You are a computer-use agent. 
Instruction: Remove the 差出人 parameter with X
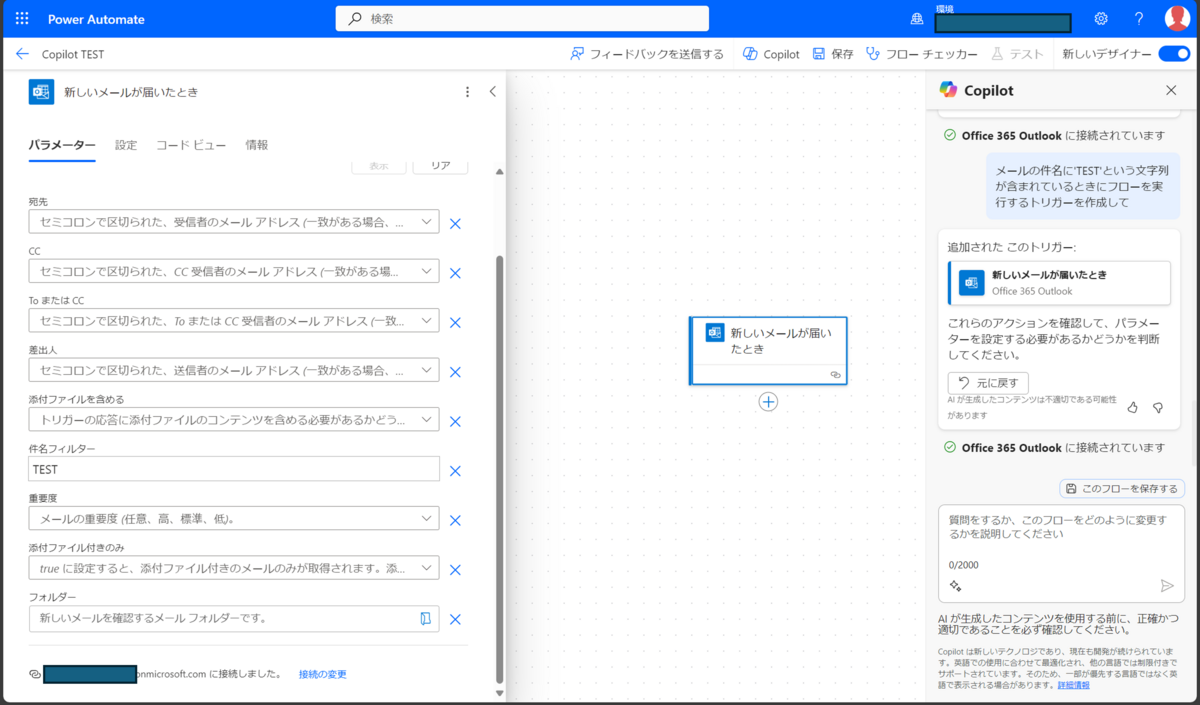click(455, 372)
